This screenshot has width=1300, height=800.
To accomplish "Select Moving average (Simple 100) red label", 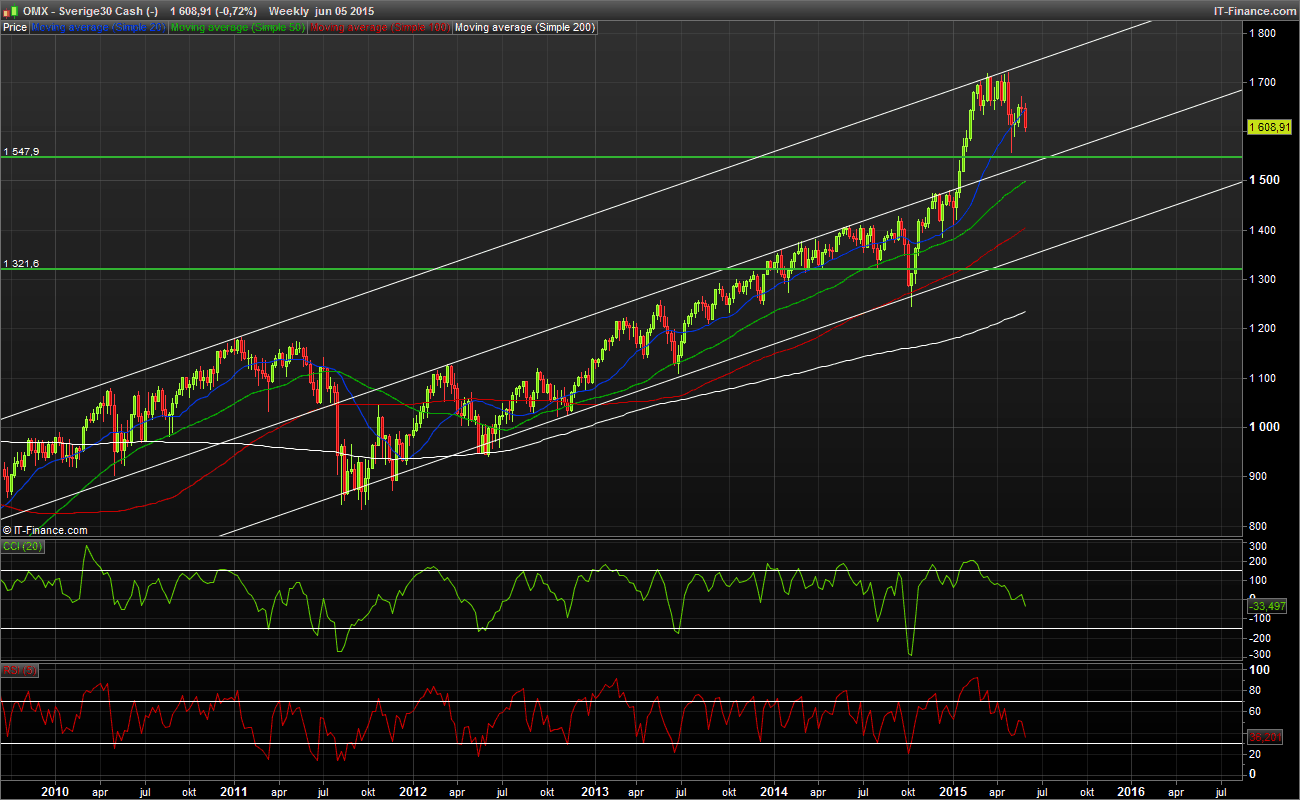I will coord(379,28).
